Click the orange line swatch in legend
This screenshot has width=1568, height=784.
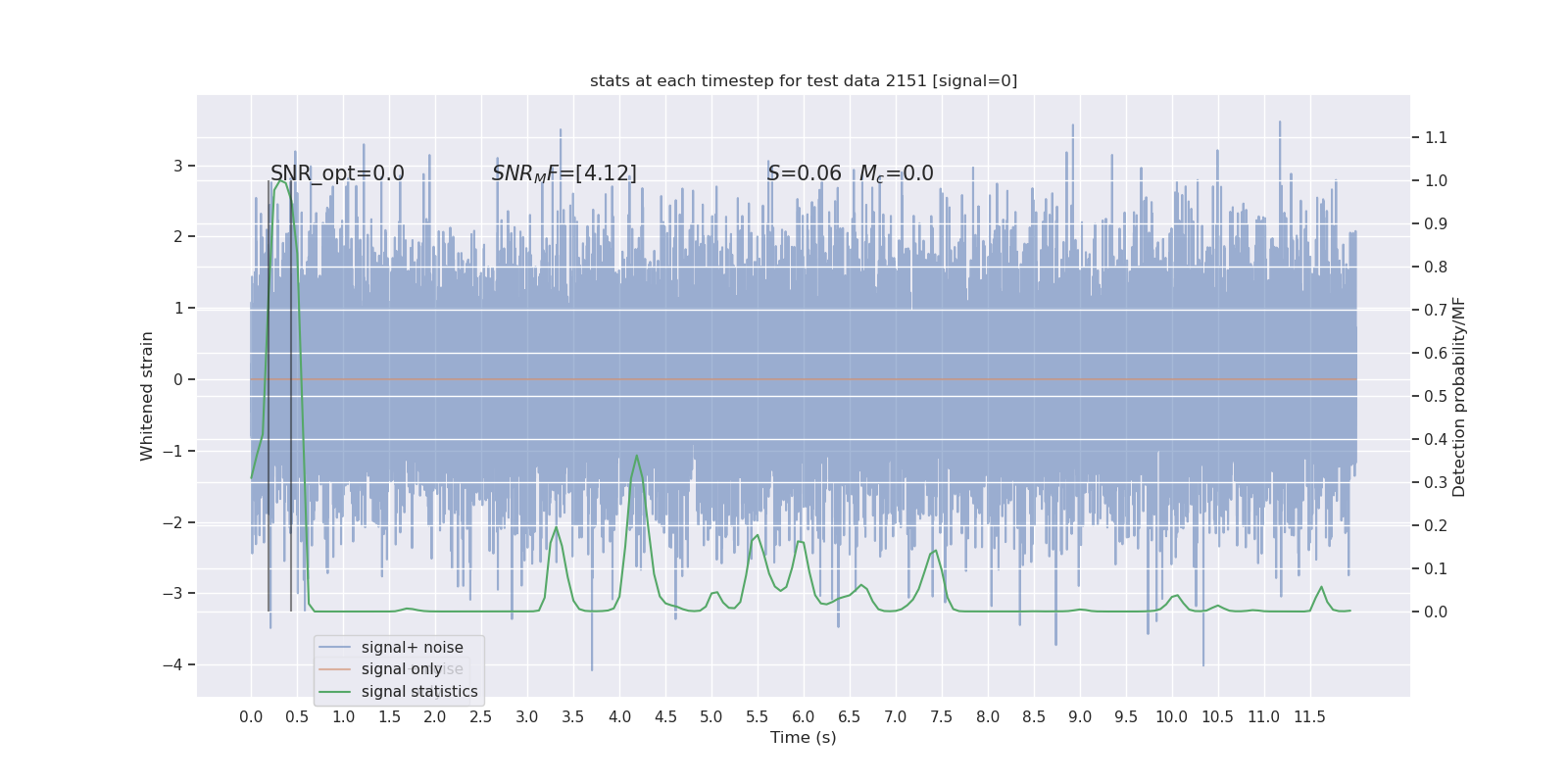point(335,669)
